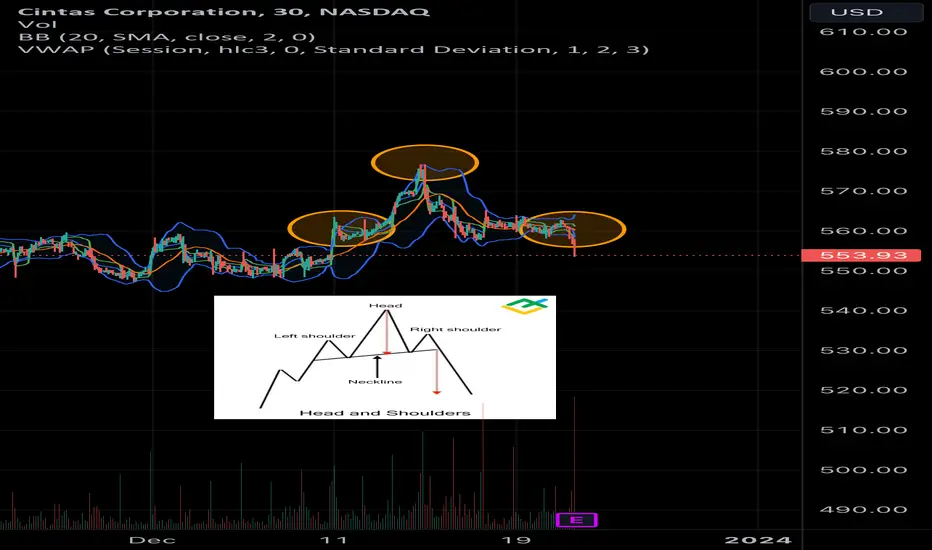Click the Dec date label on time axis
This screenshot has width=932, height=550.
[x=152, y=540]
